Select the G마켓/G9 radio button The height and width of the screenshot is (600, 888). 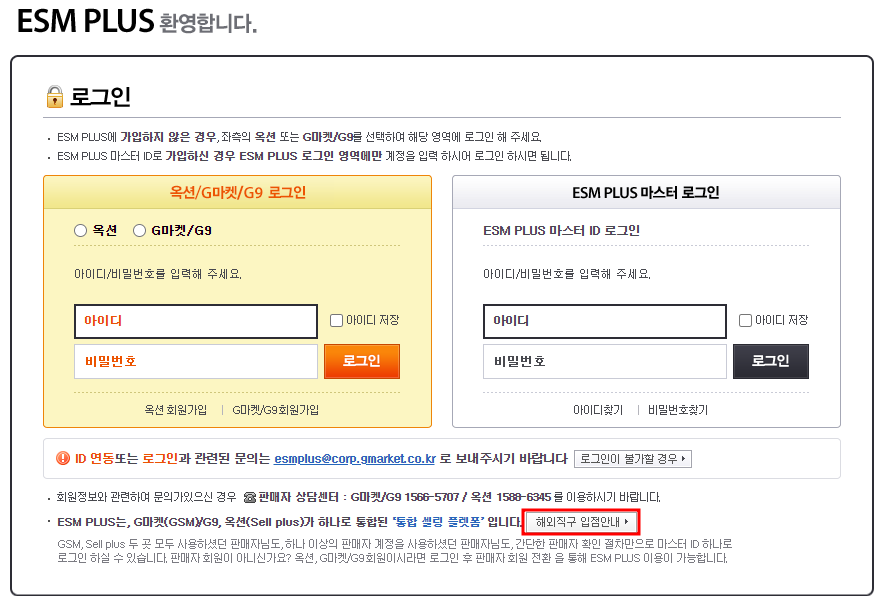(139, 231)
